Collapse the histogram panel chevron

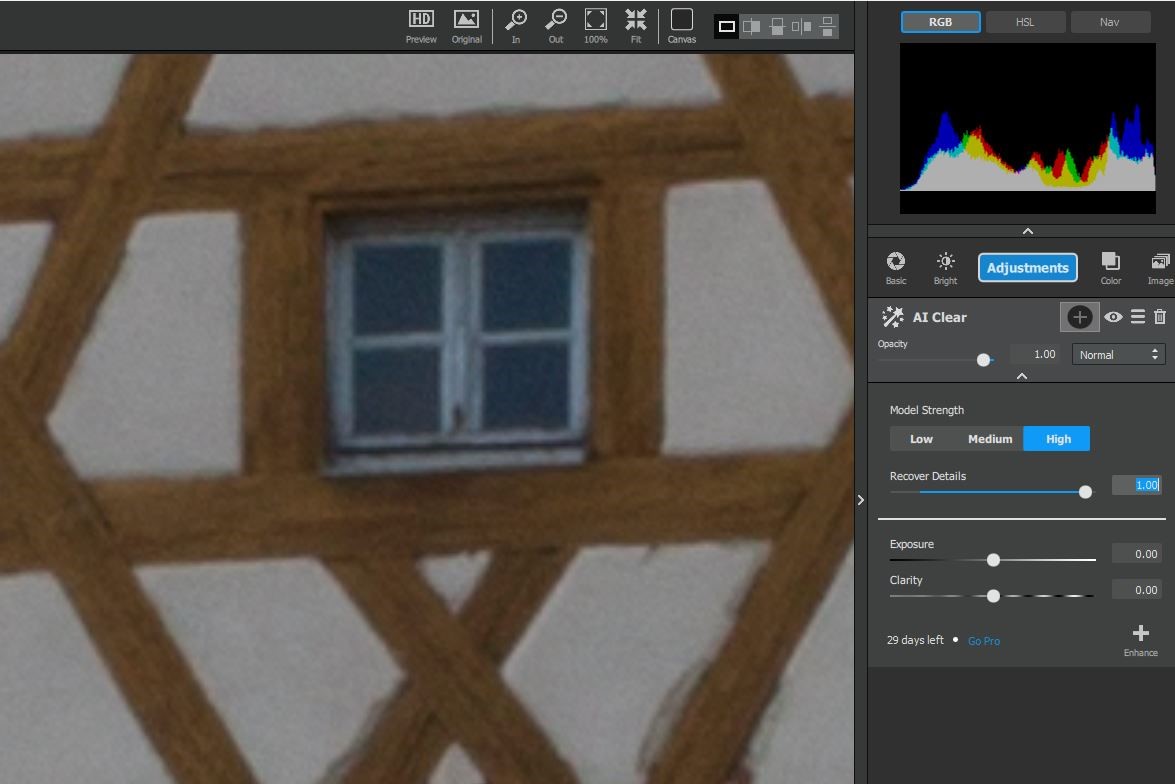point(1027,231)
